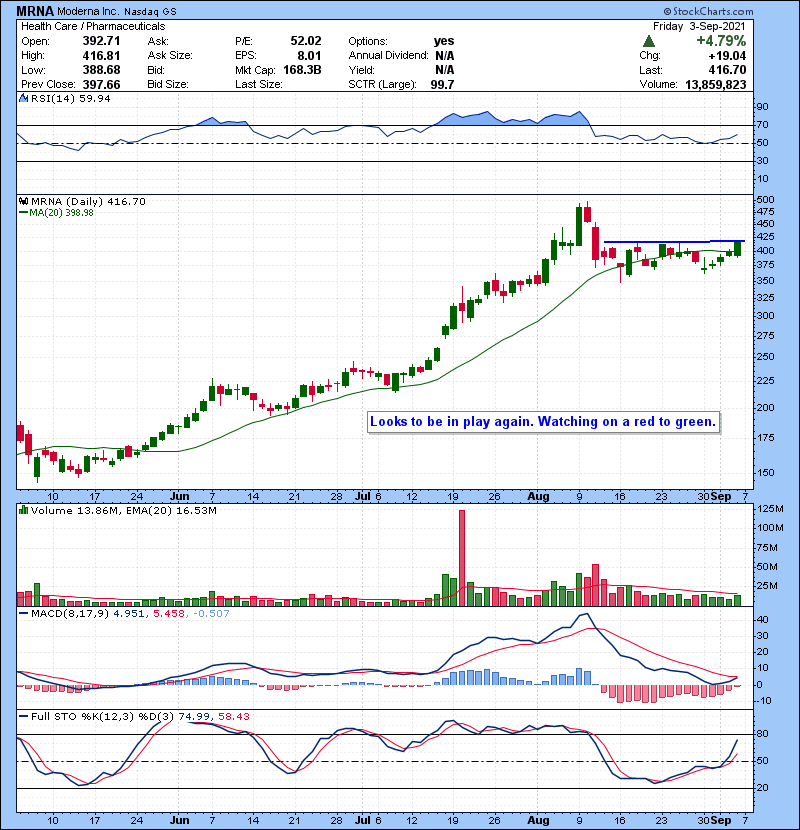Click the green up-arrow price change icon

click(649, 41)
